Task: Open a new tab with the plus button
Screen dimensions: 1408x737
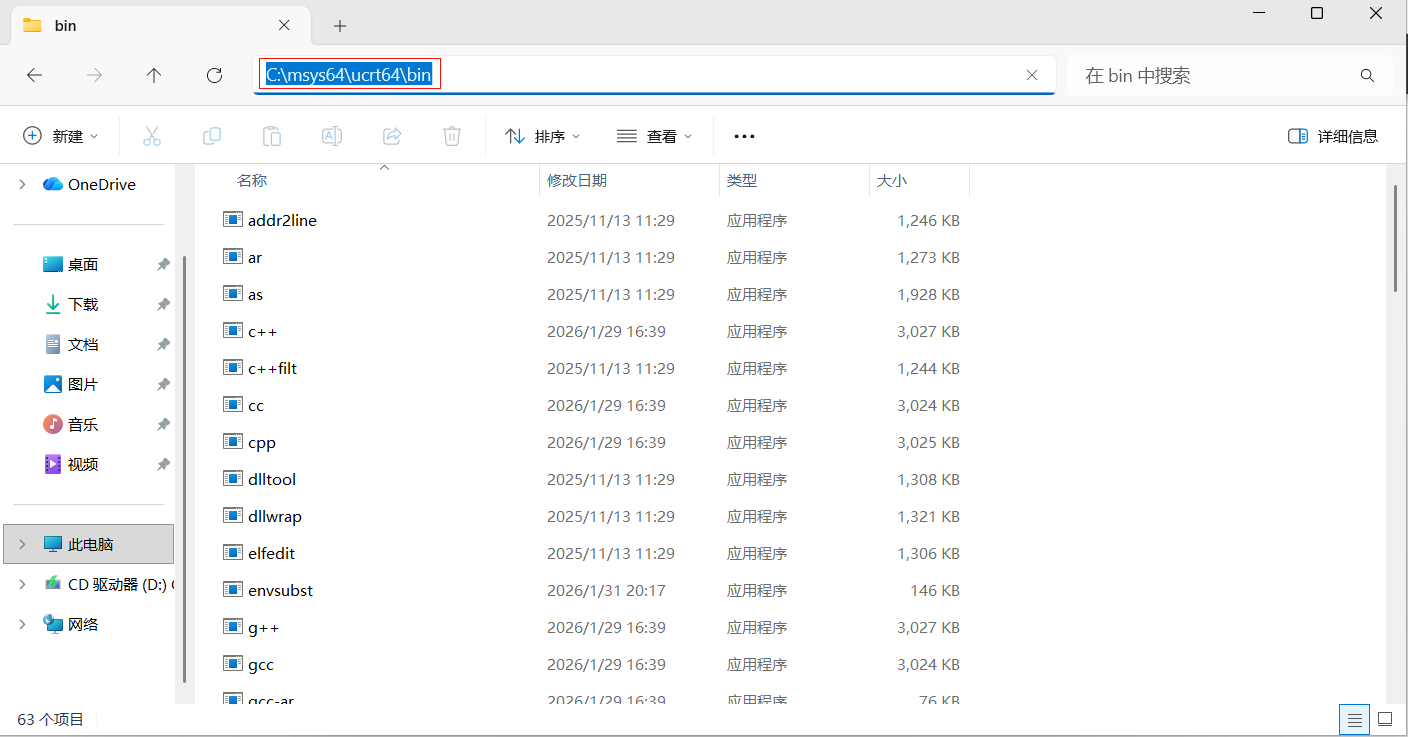Action: 339,25
